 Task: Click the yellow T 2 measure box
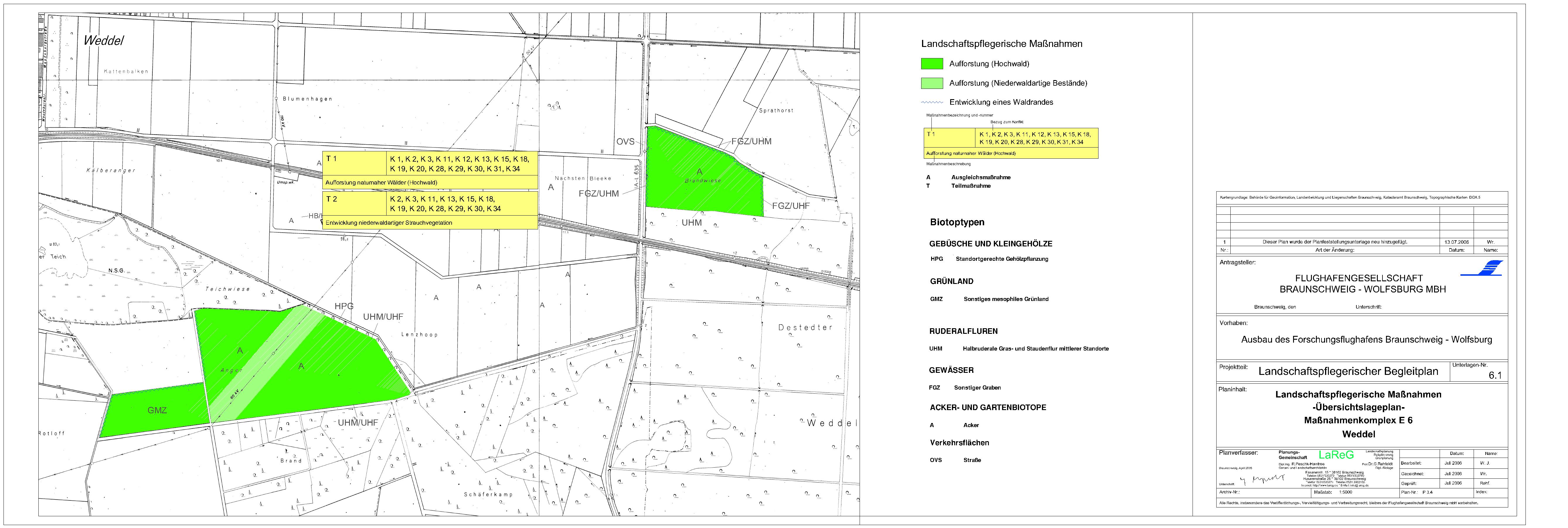pyautogui.click(x=430, y=210)
